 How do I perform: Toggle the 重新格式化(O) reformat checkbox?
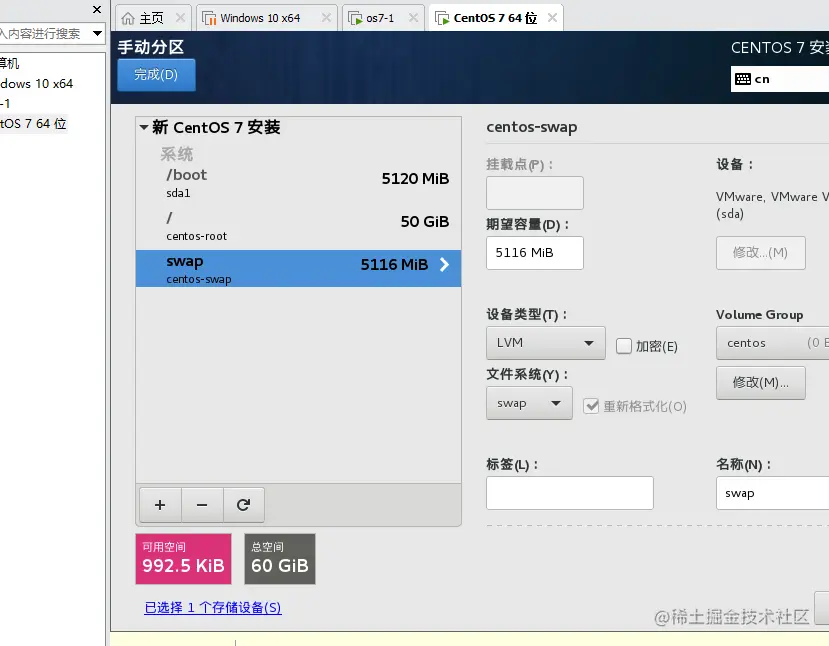click(x=591, y=406)
